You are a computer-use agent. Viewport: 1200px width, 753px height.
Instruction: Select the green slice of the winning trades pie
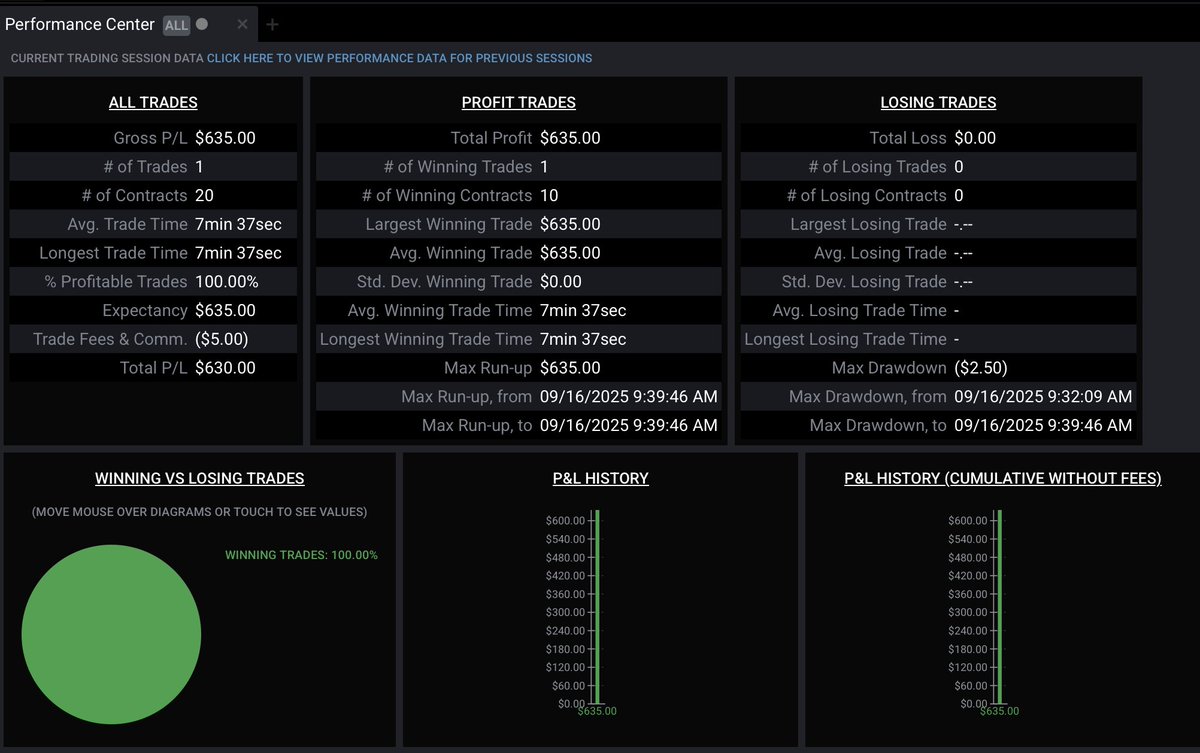[112, 634]
